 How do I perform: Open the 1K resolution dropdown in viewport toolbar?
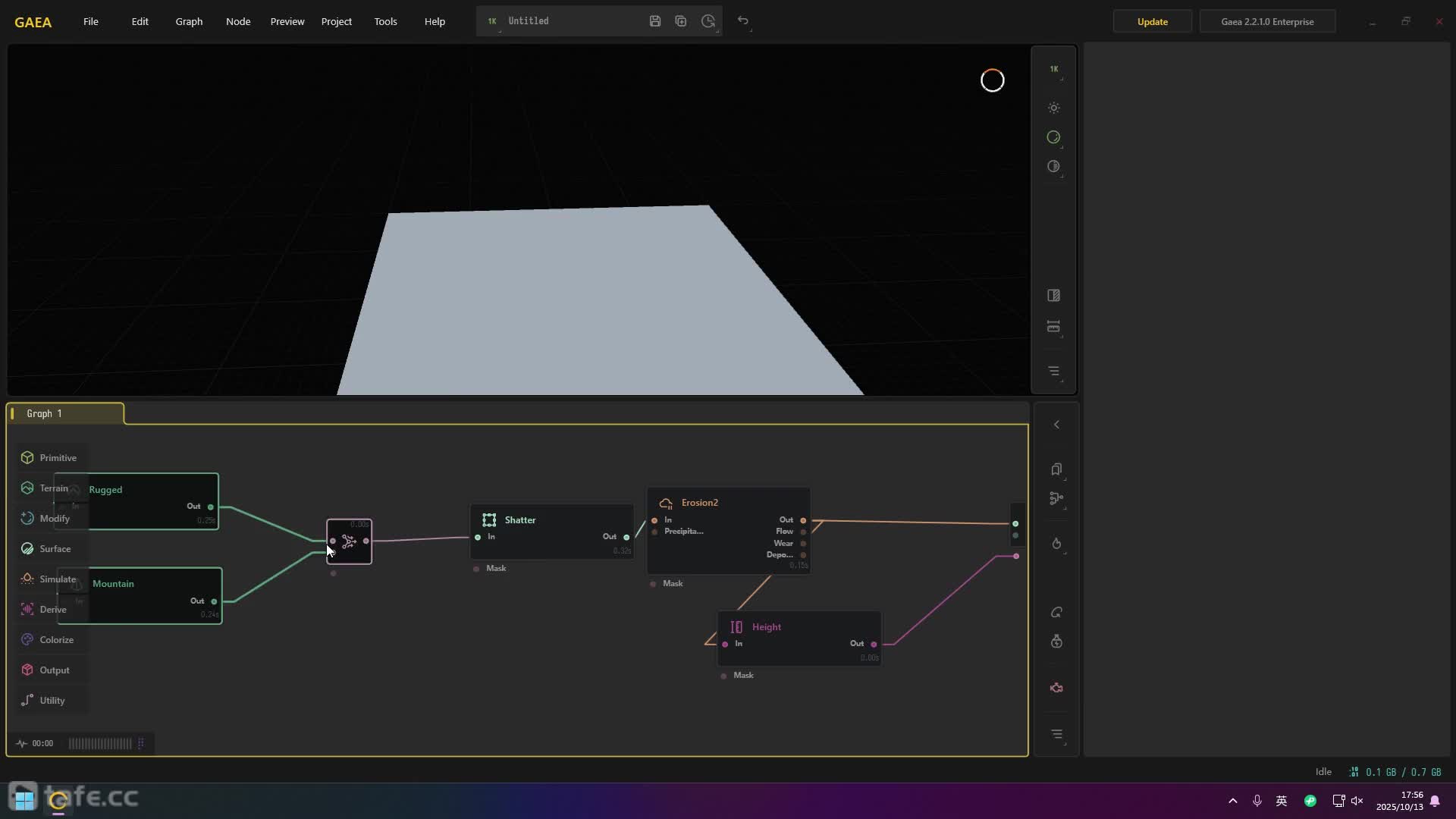[x=1053, y=69]
